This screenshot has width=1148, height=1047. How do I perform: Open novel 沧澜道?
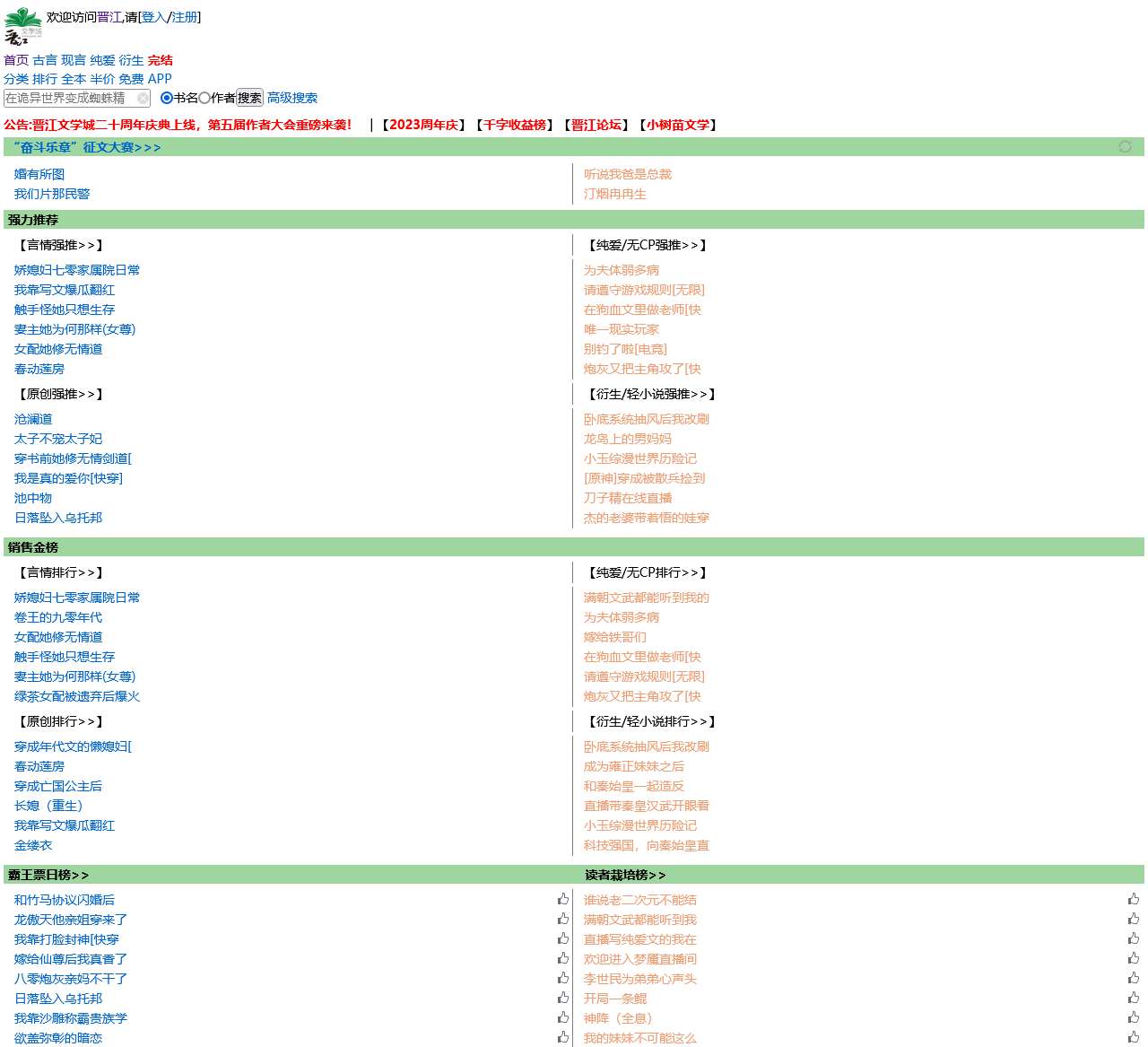[33, 419]
